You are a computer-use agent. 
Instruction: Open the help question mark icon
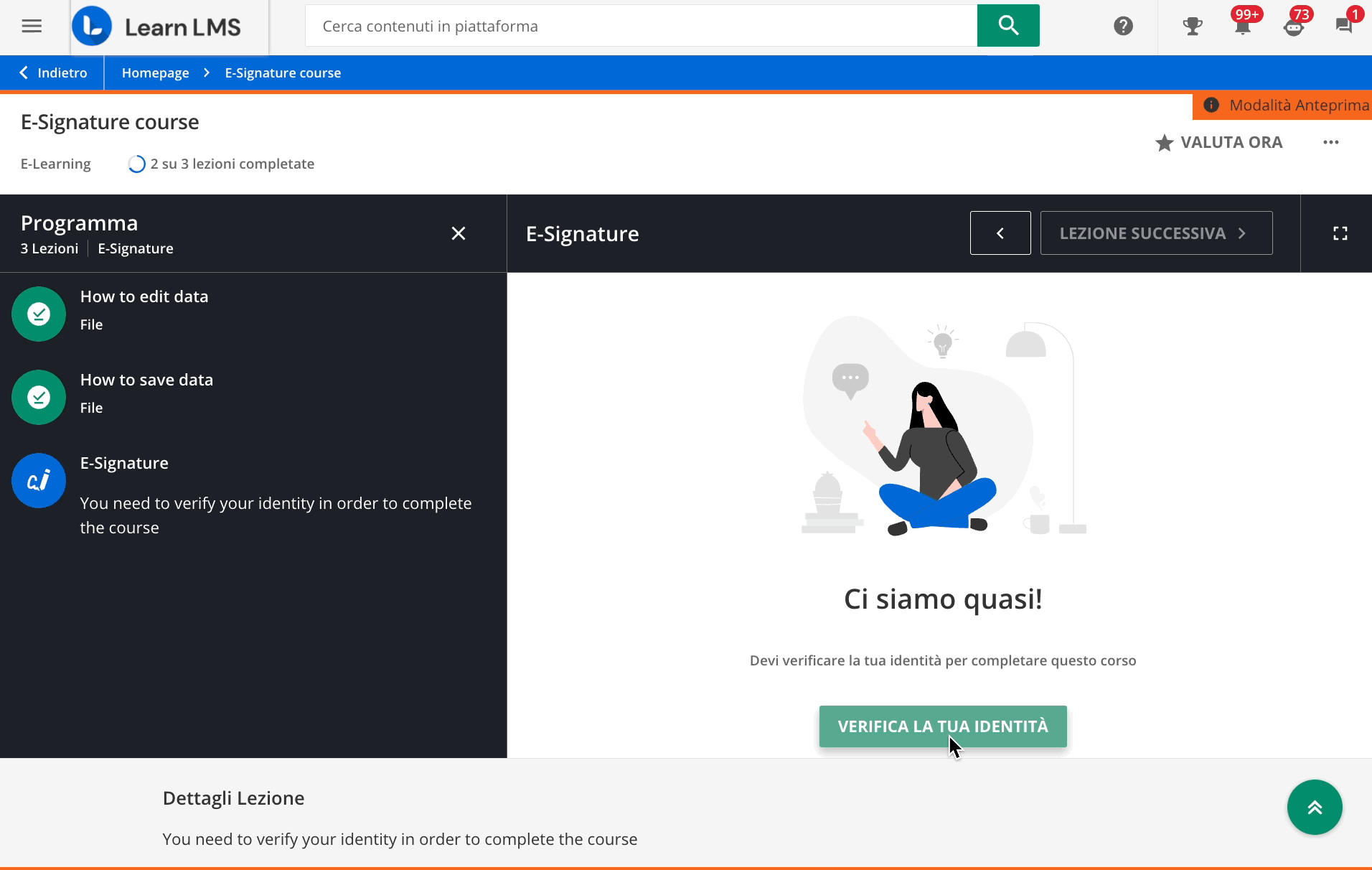coord(1123,27)
